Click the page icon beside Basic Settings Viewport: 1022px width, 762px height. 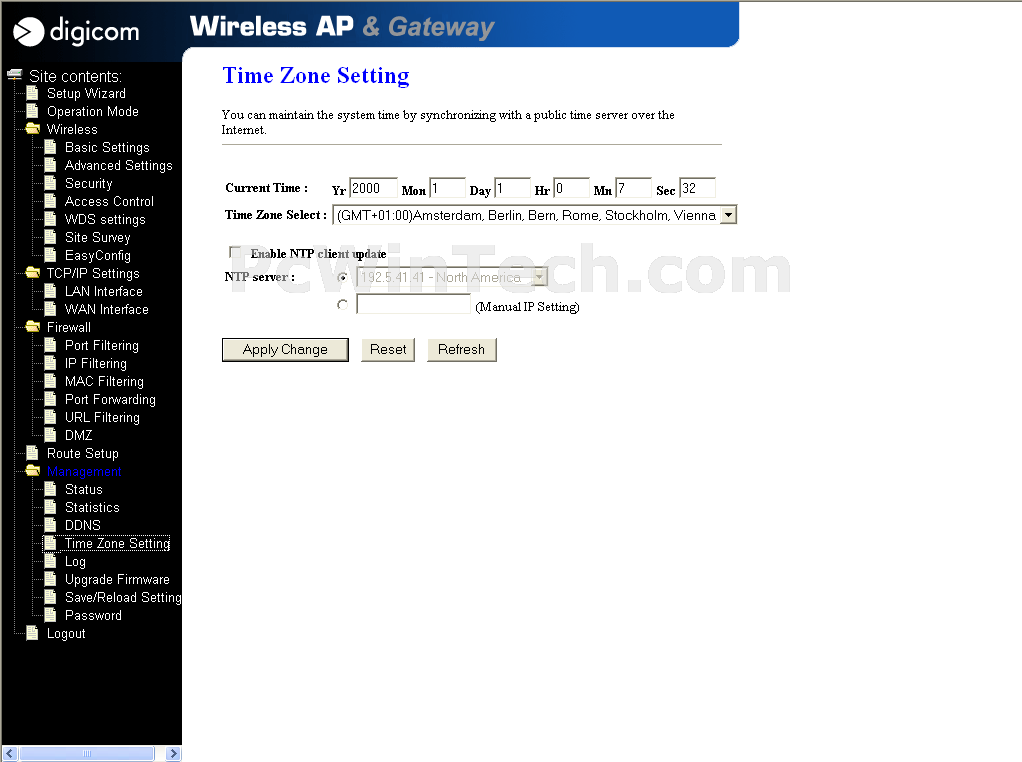(x=50, y=147)
